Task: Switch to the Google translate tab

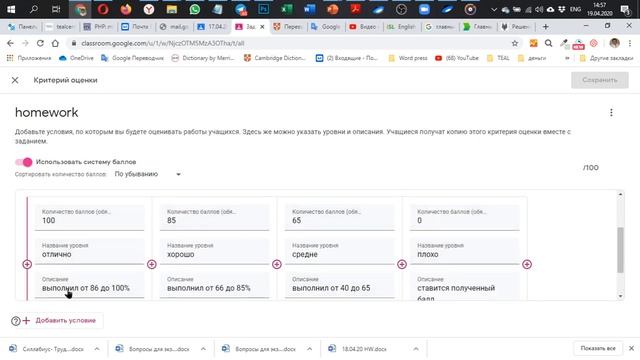Action: (x=326, y=27)
